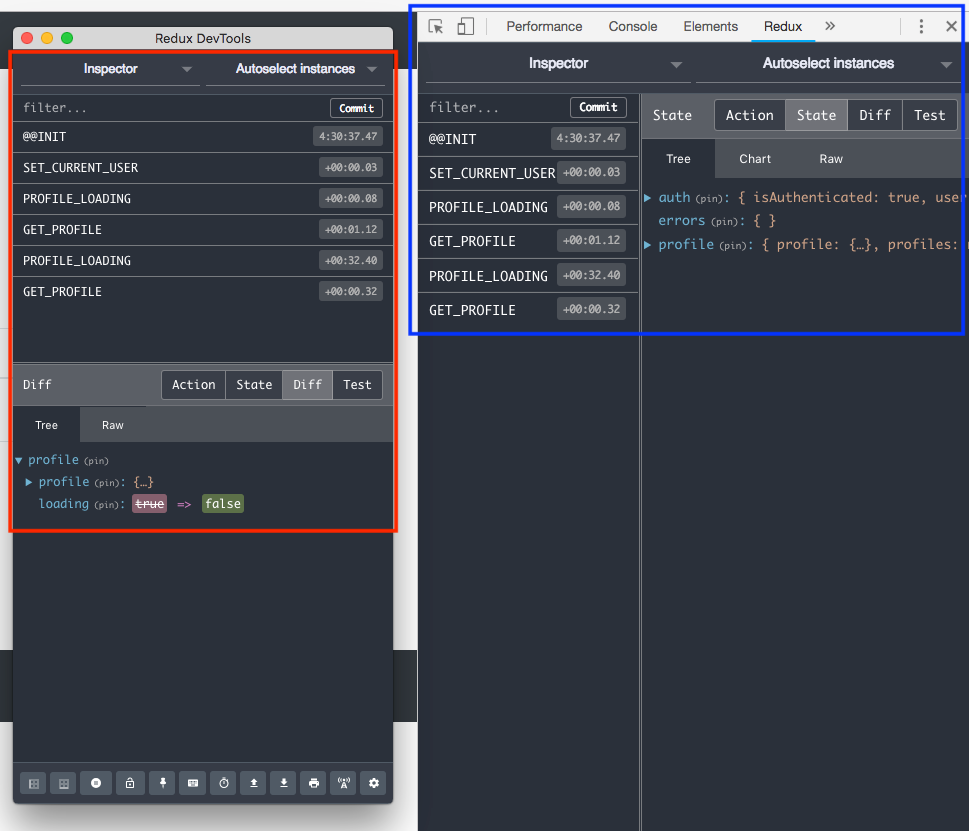Screen dimensions: 969x831
Task: Click the import state upload icon
Action: (x=253, y=783)
